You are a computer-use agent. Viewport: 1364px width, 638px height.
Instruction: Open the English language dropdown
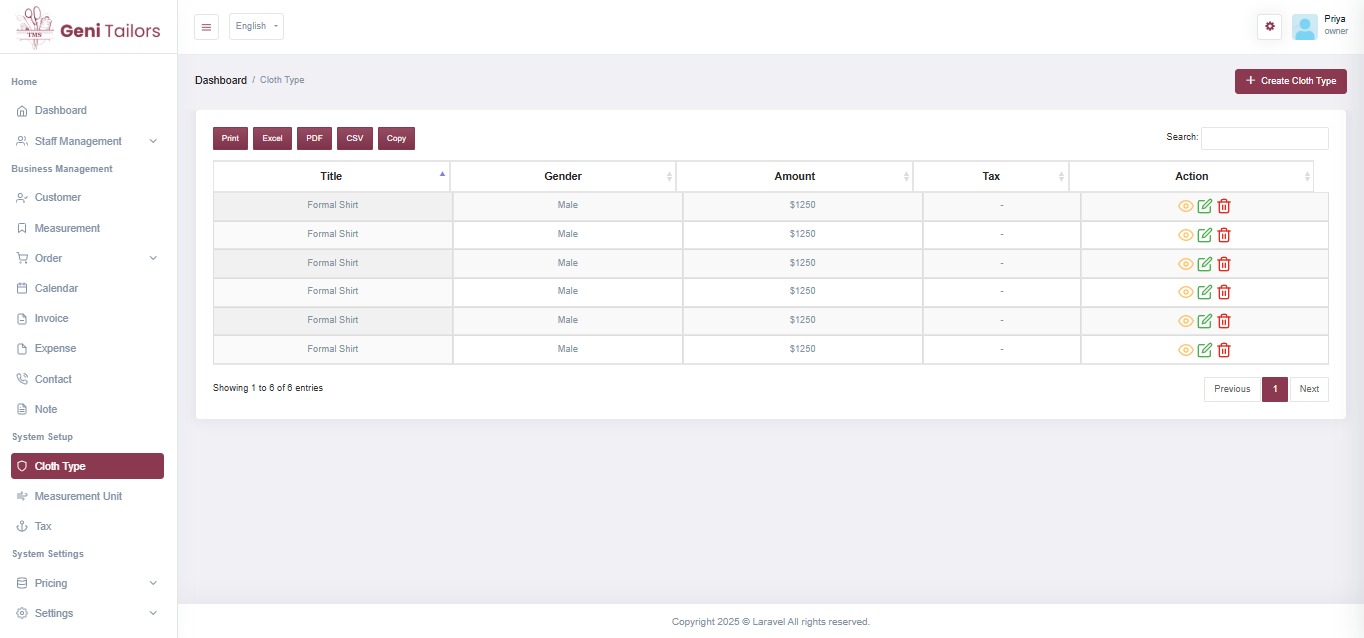click(x=256, y=27)
